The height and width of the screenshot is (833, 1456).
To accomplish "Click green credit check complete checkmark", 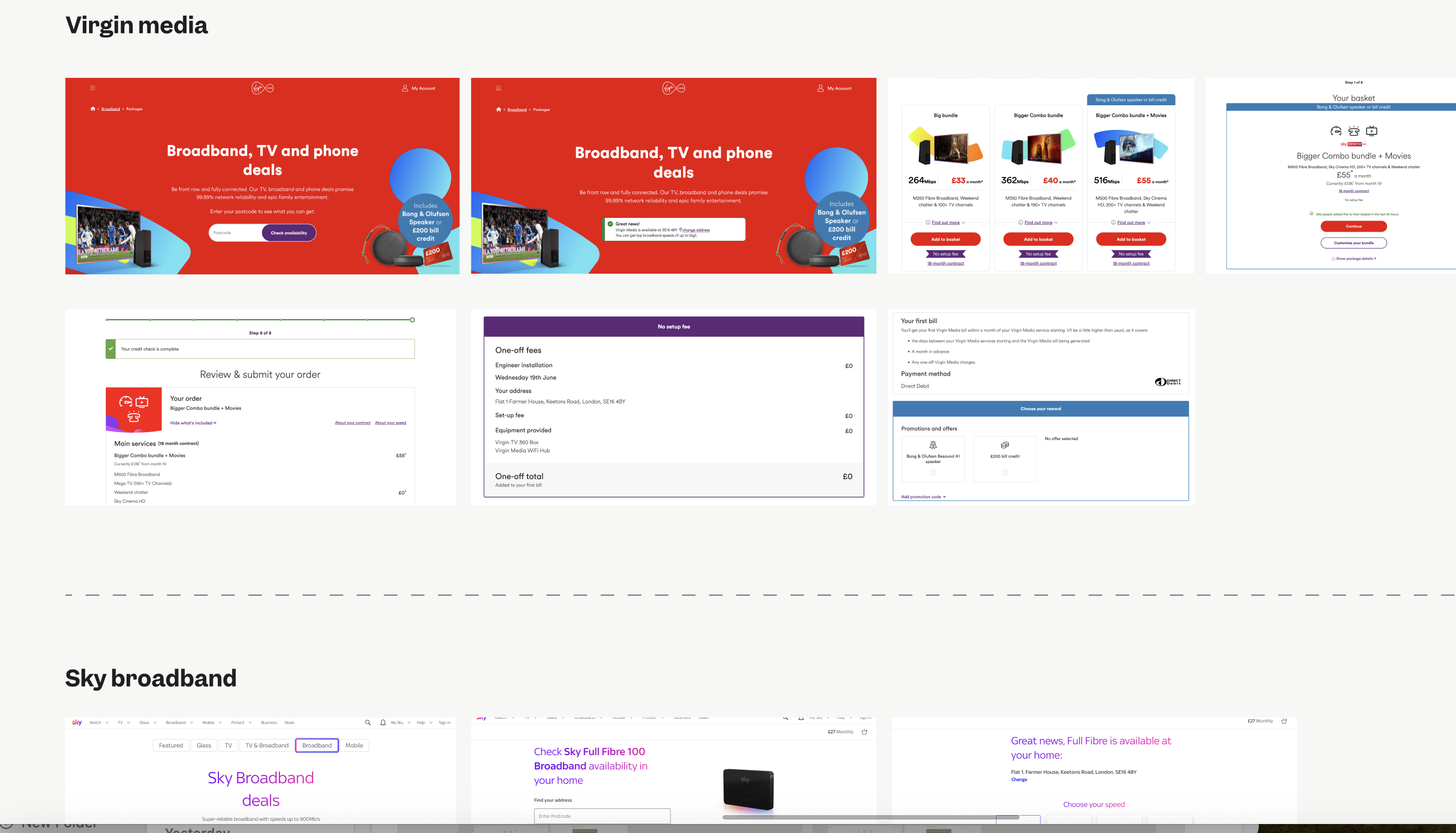I will point(110,348).
